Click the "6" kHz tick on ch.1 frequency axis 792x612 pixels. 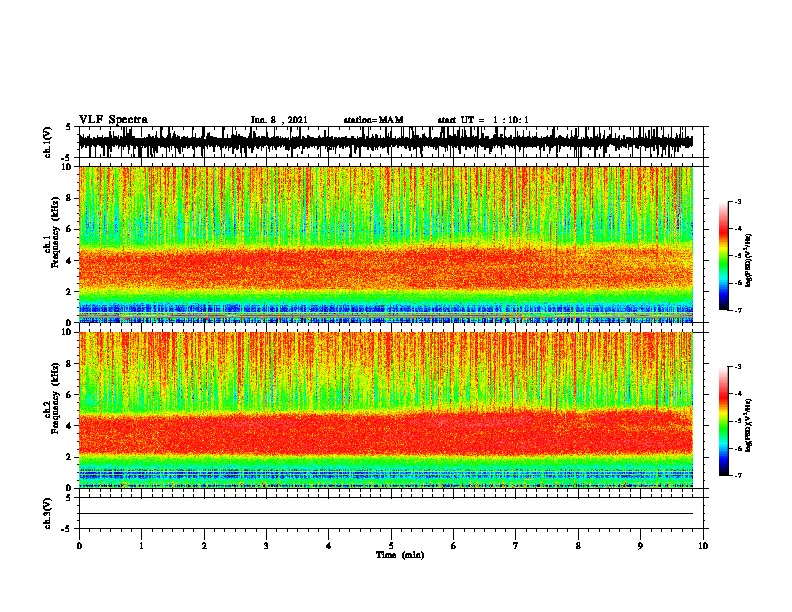[x=69, y=229]
